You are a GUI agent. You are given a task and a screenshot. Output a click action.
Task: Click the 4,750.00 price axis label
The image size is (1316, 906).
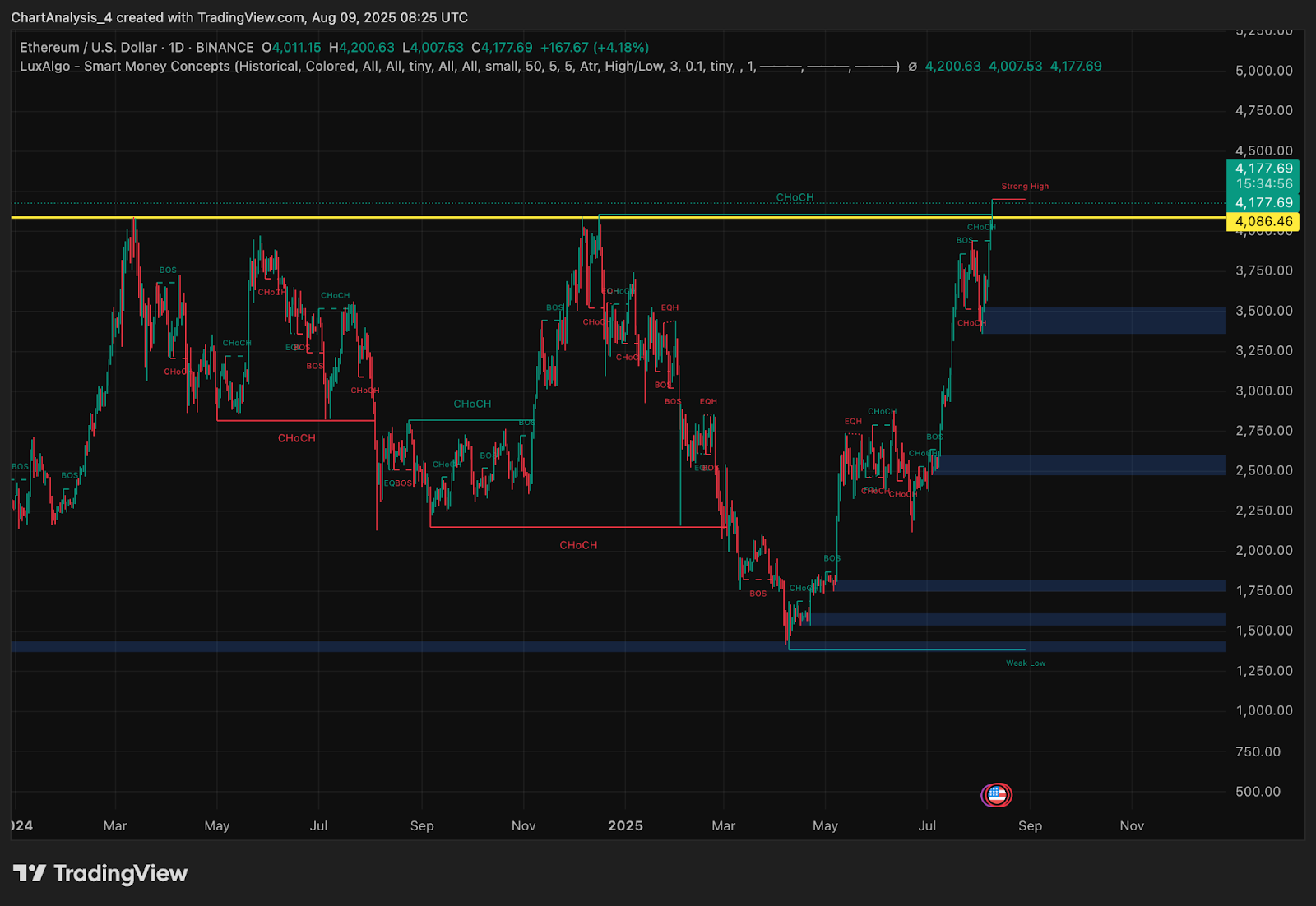click(x=1263, y=110)
